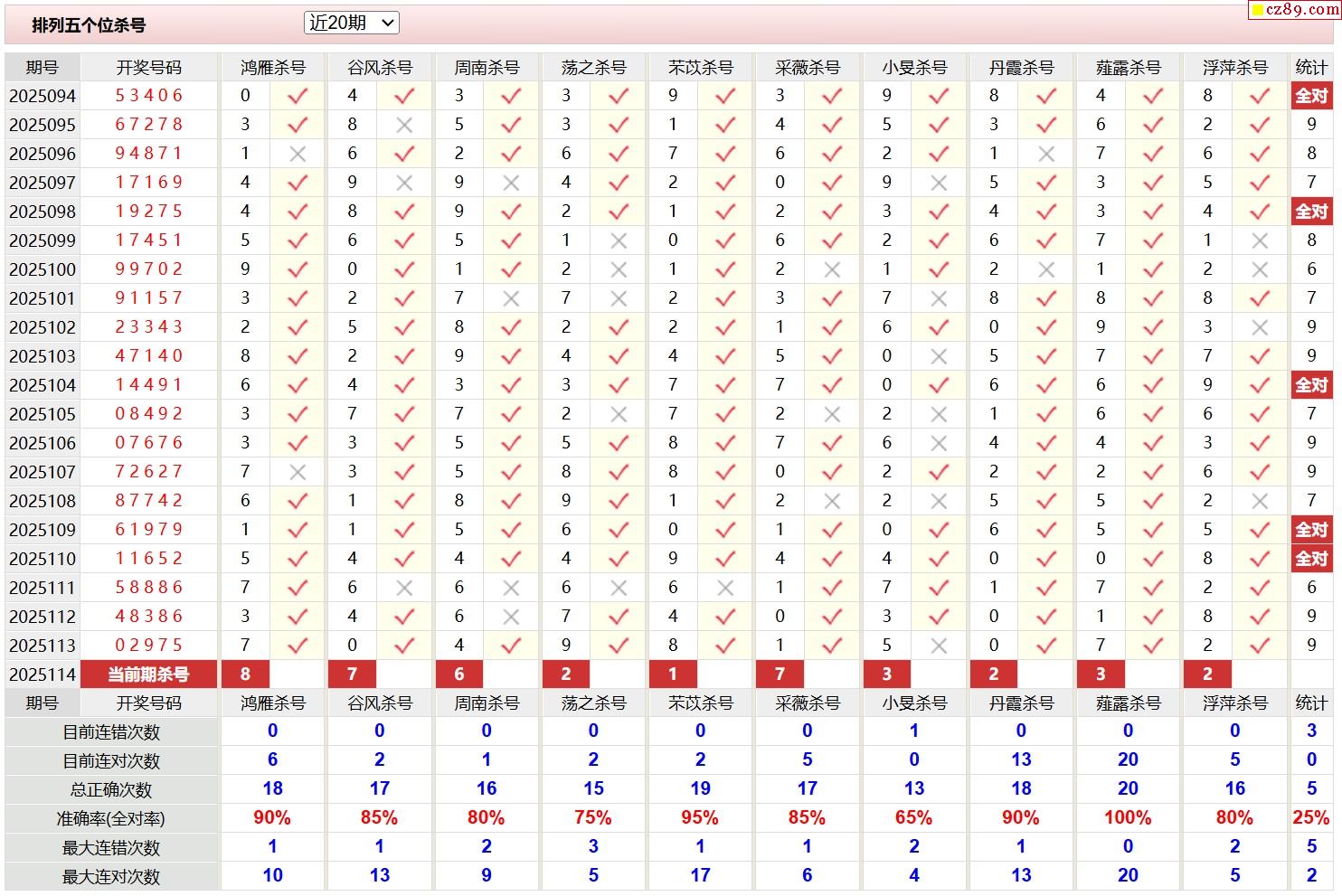Click the 全对 badge in row 2025094
Screen dimensions: 1342x896
click(1311, 96)
